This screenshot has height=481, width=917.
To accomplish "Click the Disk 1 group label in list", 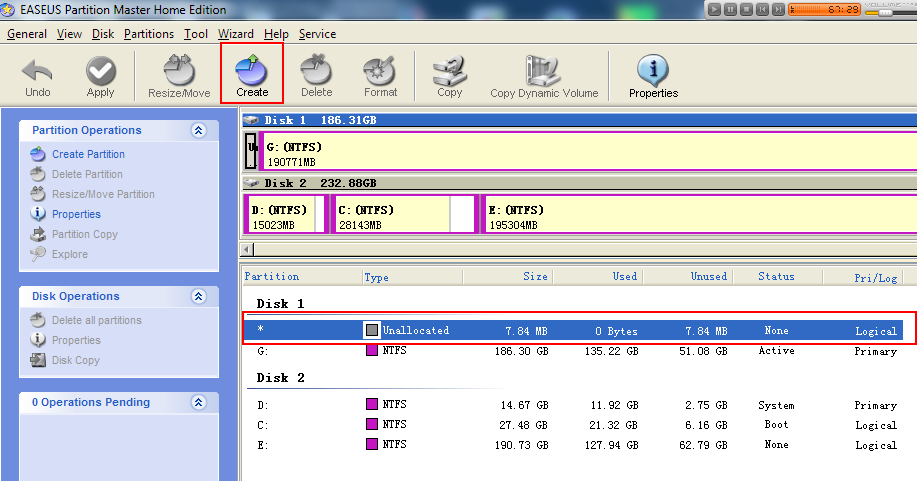I will 280,304.
